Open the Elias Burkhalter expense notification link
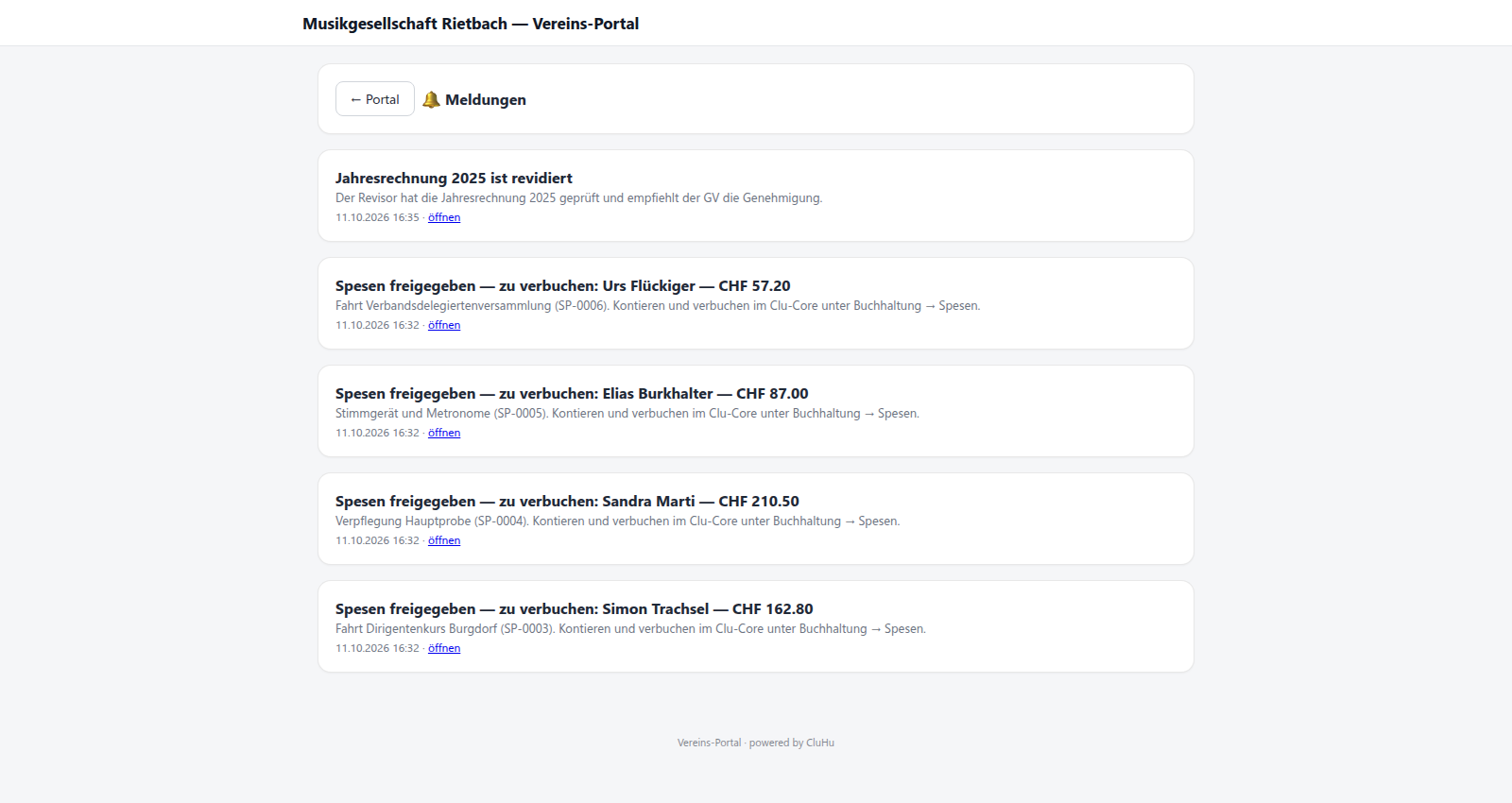 click(444, 433)
